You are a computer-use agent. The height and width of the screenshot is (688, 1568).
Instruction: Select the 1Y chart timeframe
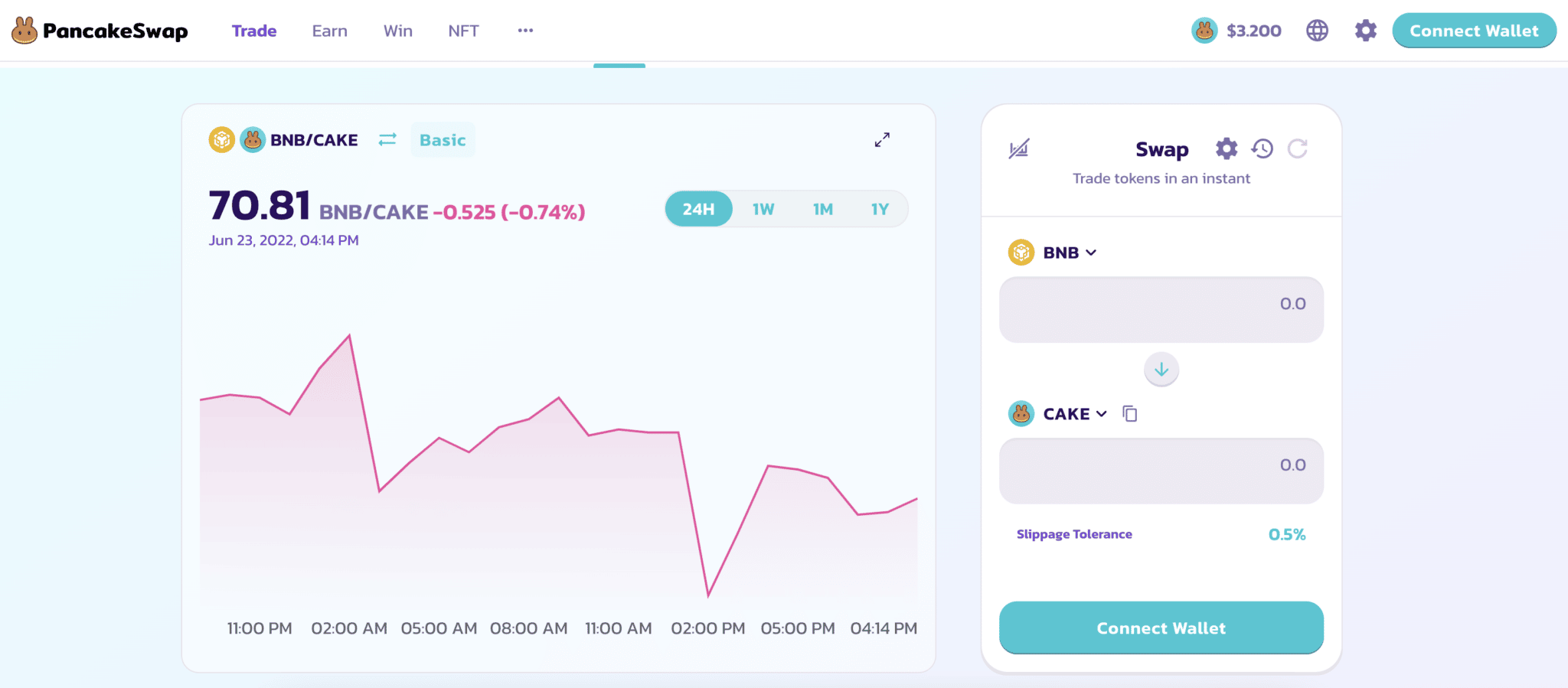(880, 209)
